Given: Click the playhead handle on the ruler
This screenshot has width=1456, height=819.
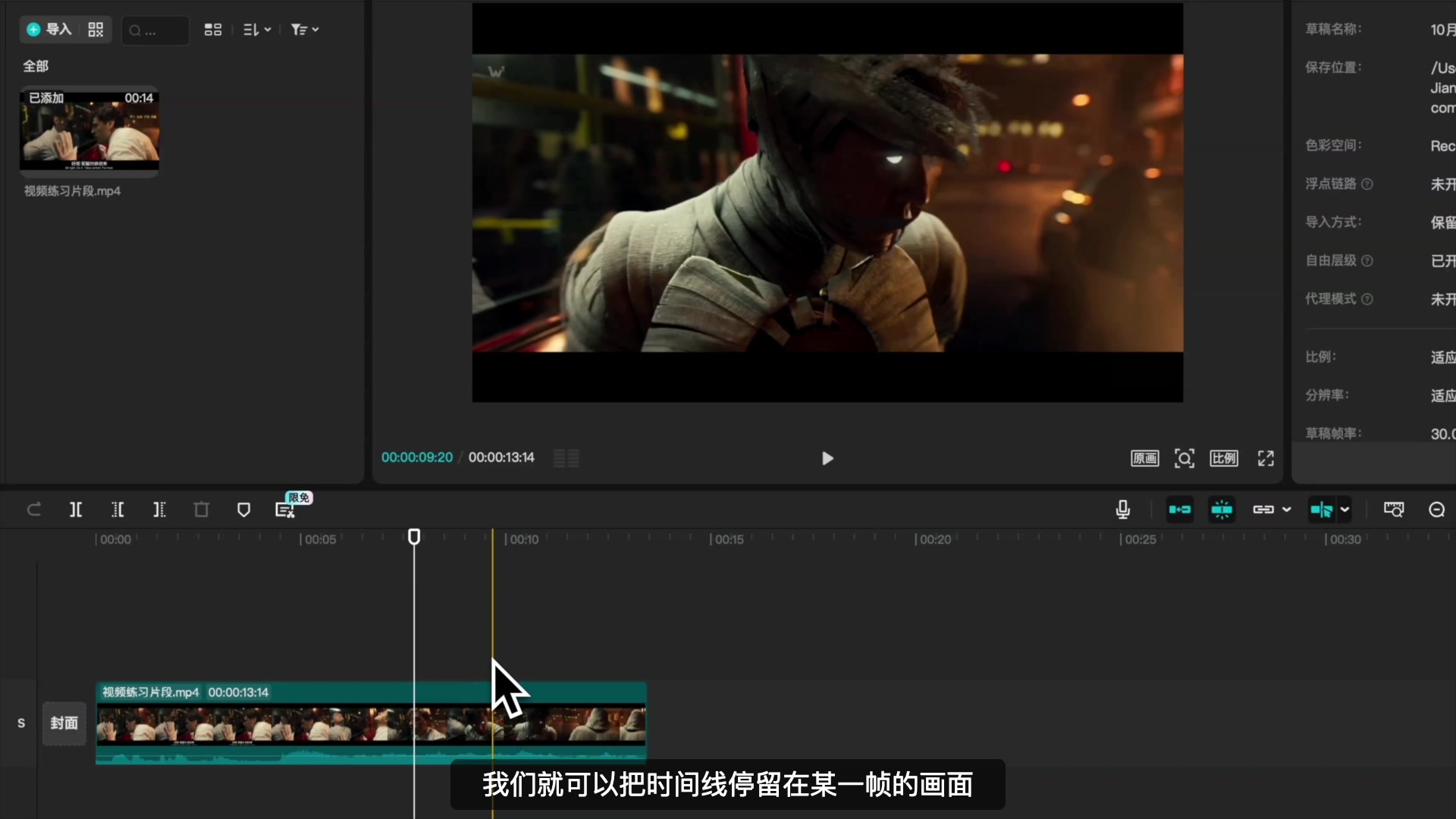Looking at the screenshot, I should [x=414, y=537].
